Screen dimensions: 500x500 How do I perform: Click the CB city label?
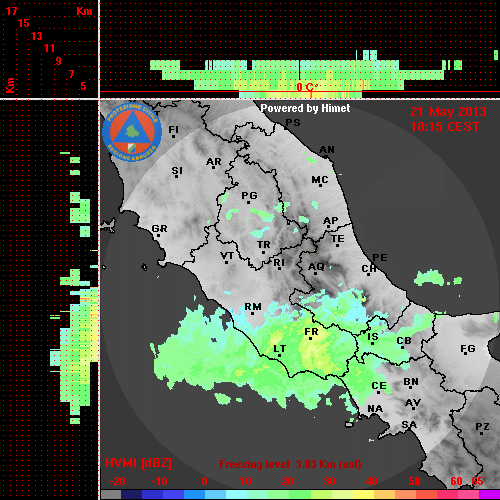[x=404, y=341]
